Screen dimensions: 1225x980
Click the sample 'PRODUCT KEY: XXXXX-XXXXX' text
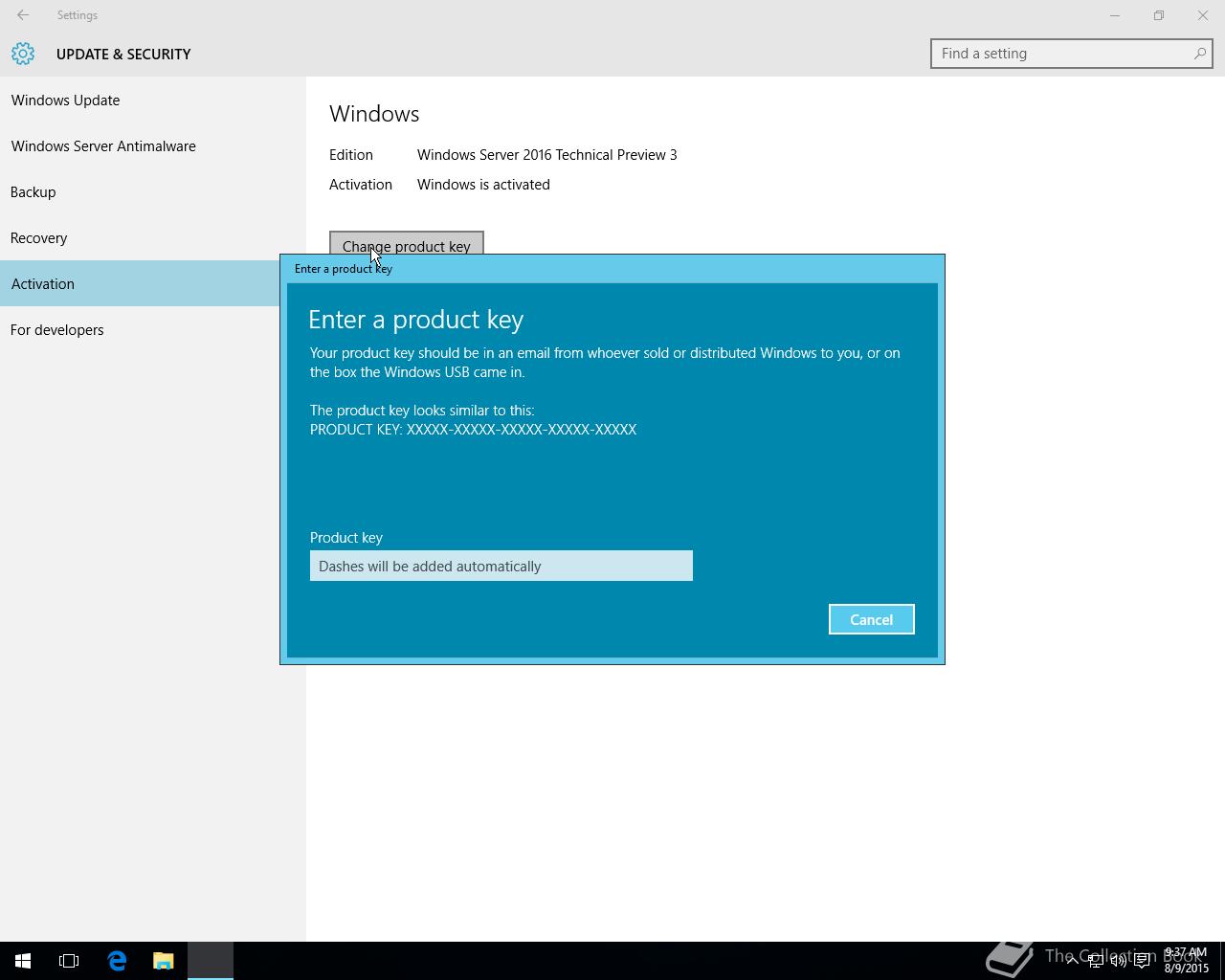[x=474, y=430]
